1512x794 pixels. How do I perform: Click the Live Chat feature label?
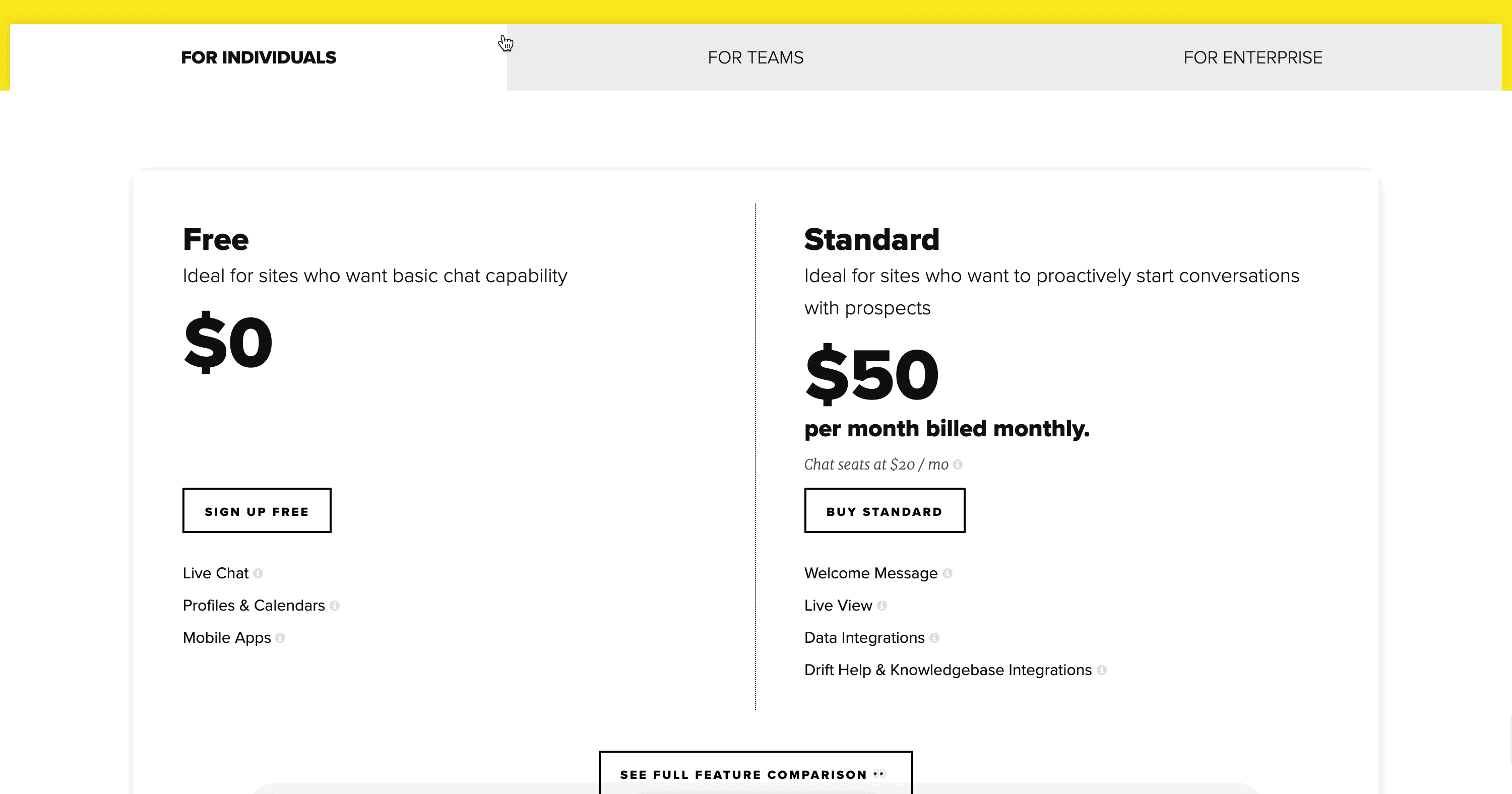[215, 573]
